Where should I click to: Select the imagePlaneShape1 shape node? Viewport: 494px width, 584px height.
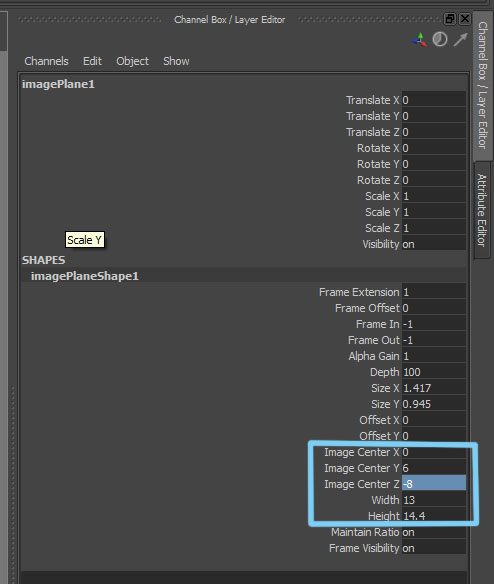coord(85,276)
